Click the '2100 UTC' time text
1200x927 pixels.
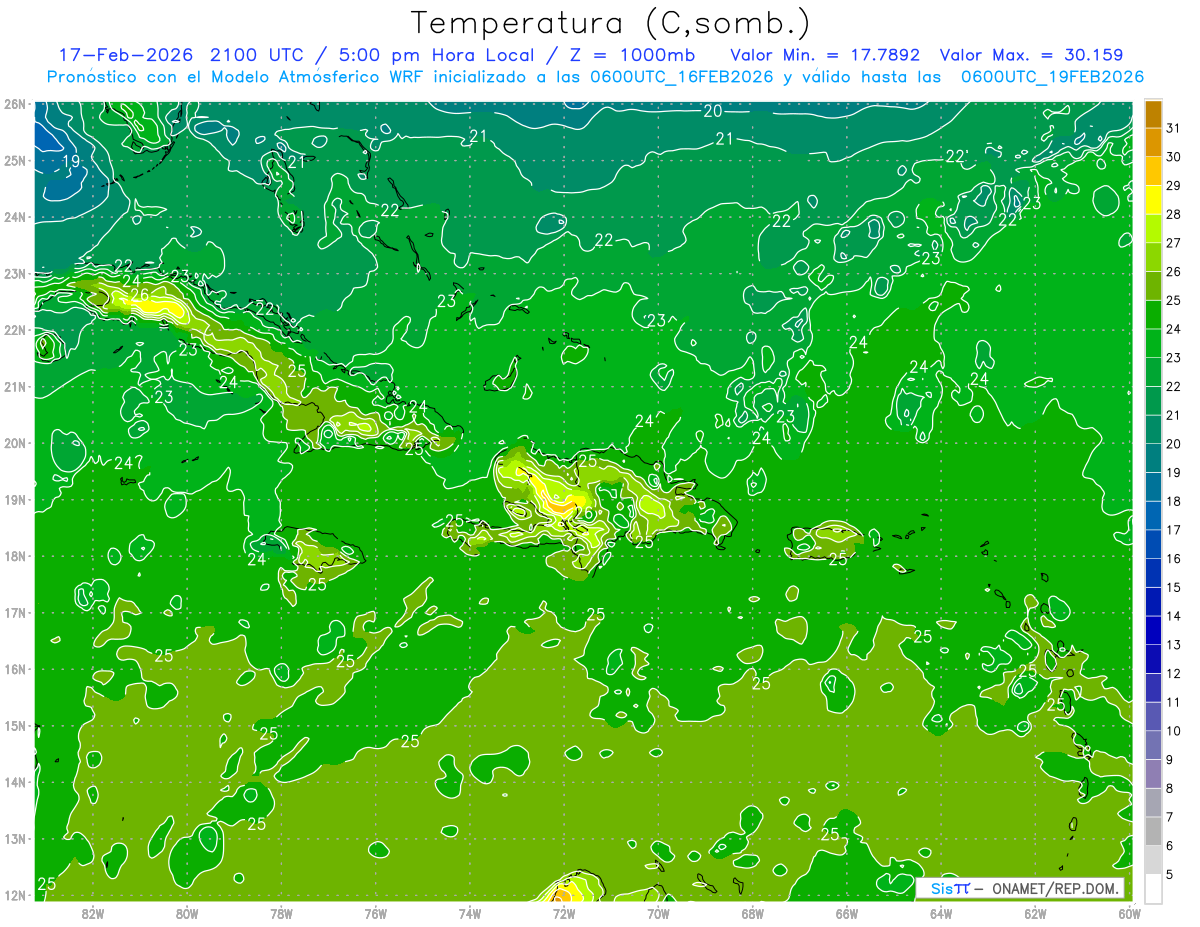[x=257, y=55]
